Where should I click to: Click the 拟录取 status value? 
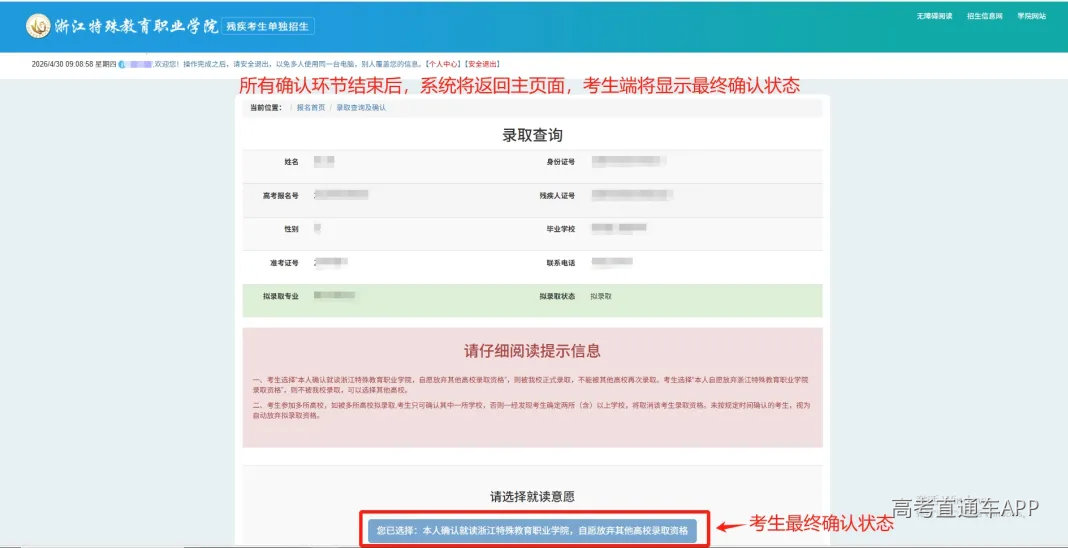[601, 297]
